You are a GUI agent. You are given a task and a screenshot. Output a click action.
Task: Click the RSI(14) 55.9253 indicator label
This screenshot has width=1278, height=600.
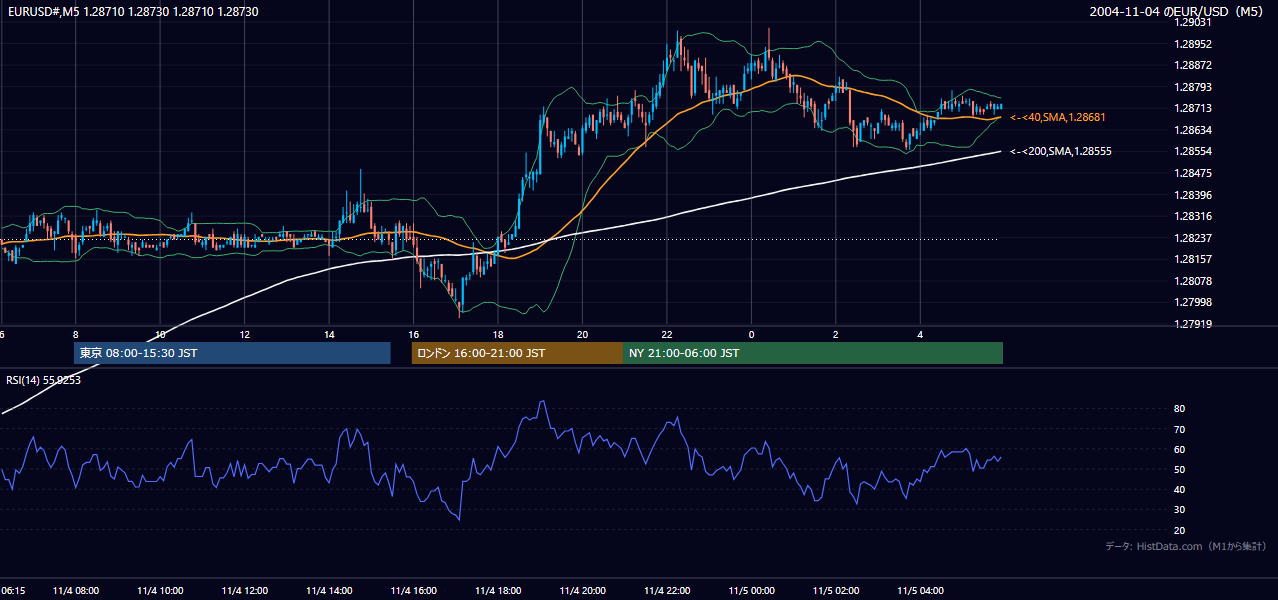click(44, 380)
